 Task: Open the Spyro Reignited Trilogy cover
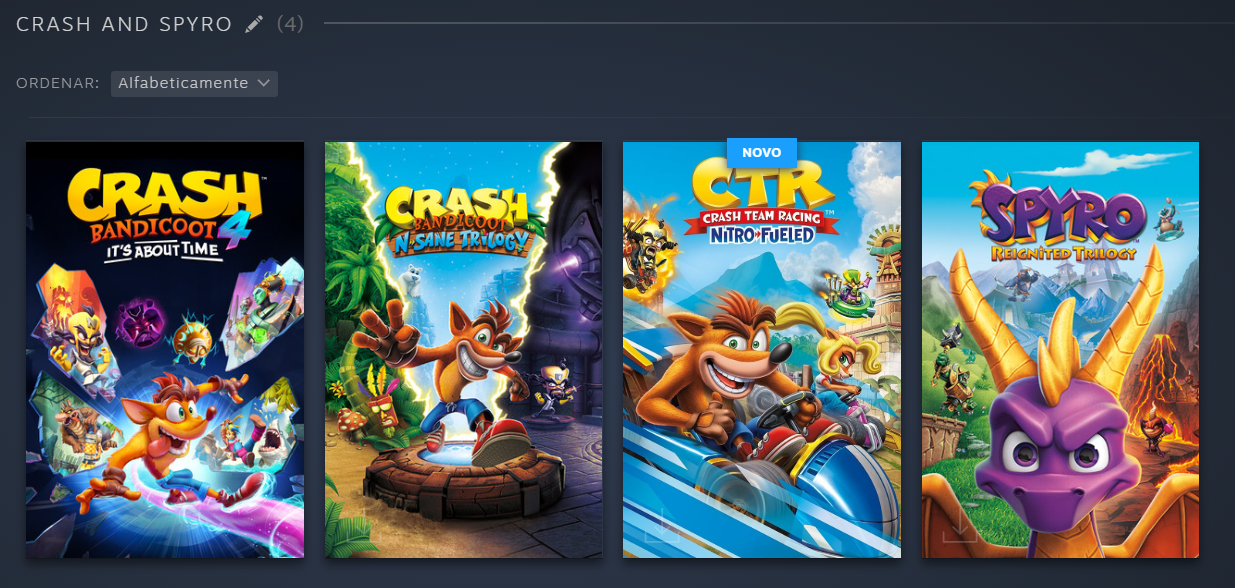coord(1060,350)
